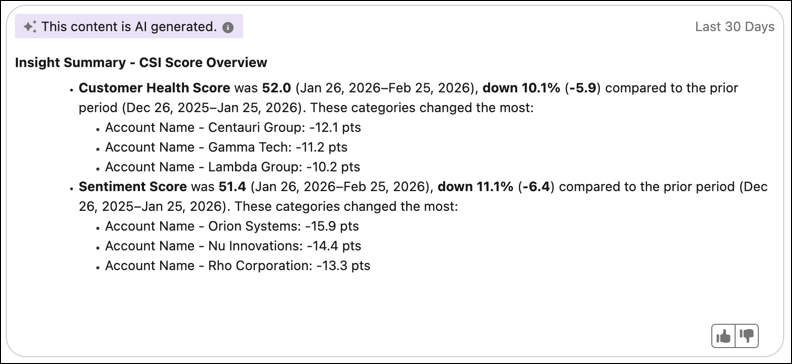Screen dimensions: 792x364
Task: Click the thumbs up feedback icon
Action: point(724,336)
